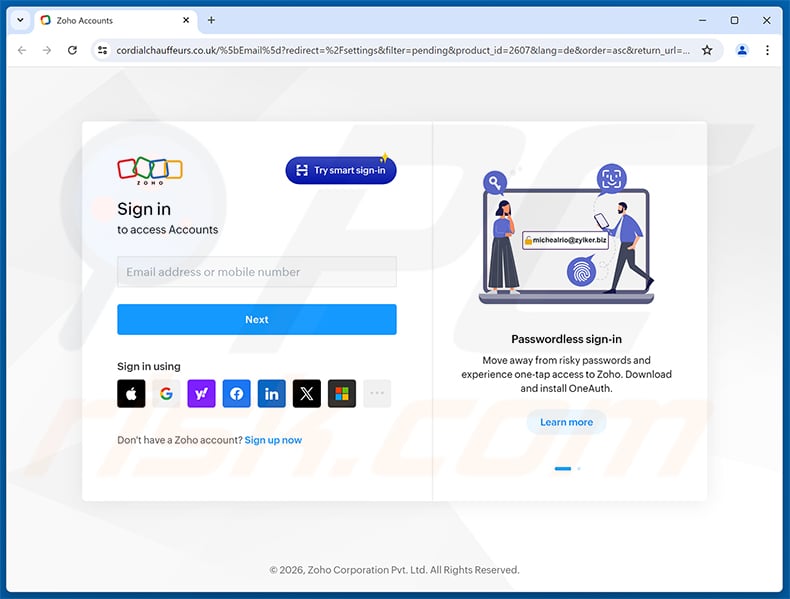Click the blue Next button
Screen dimensions: 790x599
pos(257,319)
